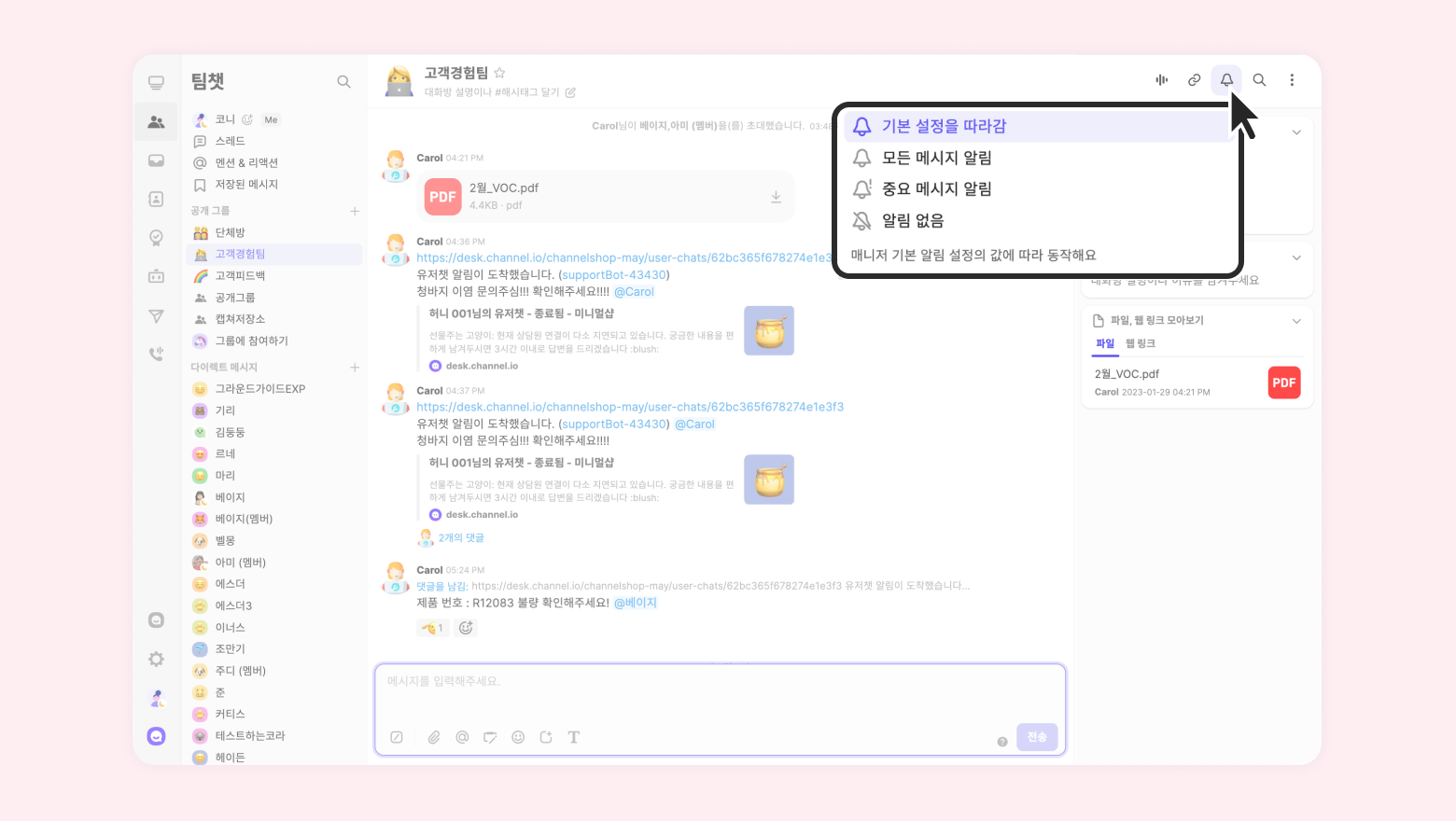Insert emoji using the smiley icon

coord(518,737)
